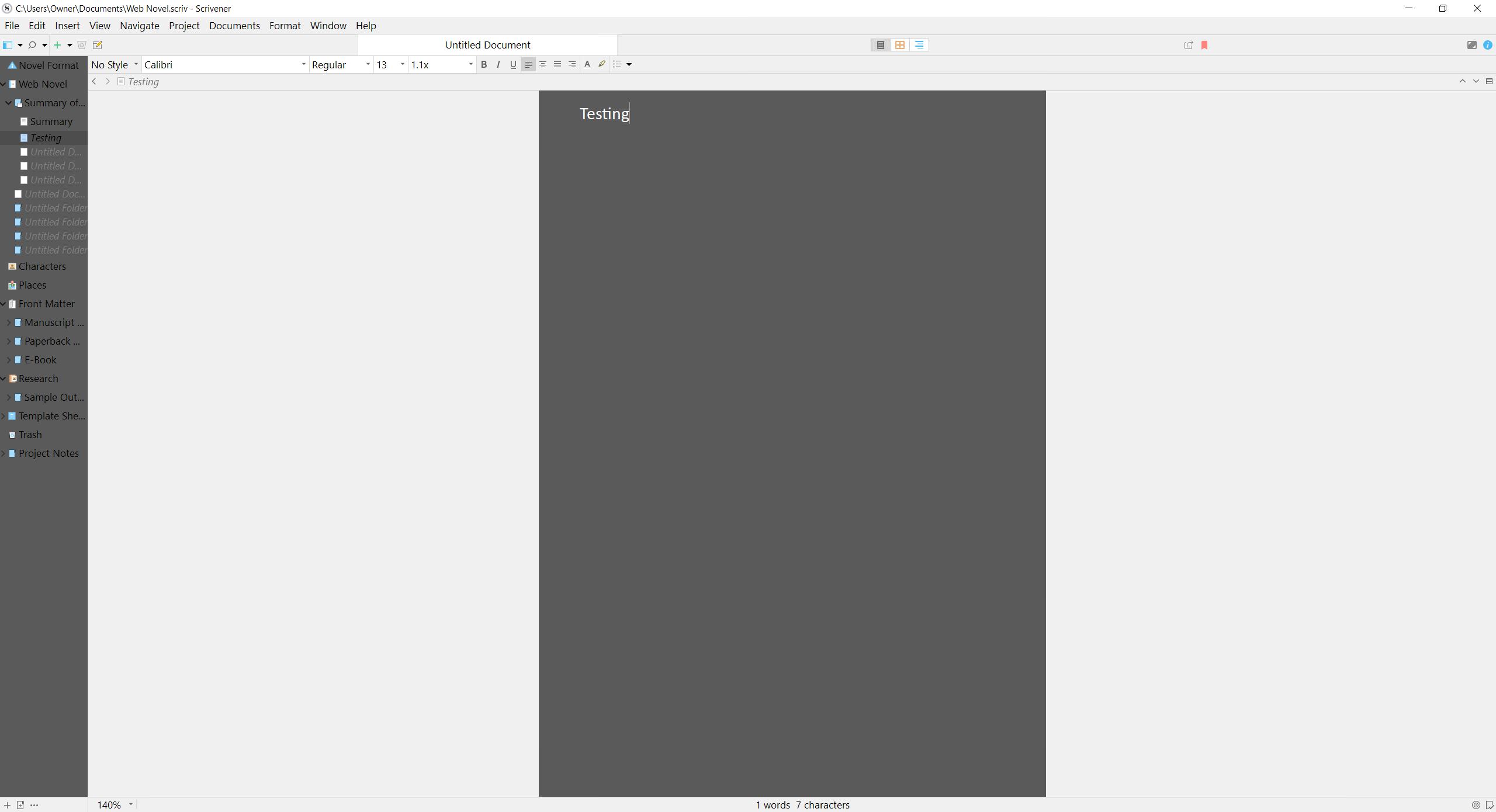Toggle underline formatting
The image size is (1496, 812).
[x=512, y=64]
